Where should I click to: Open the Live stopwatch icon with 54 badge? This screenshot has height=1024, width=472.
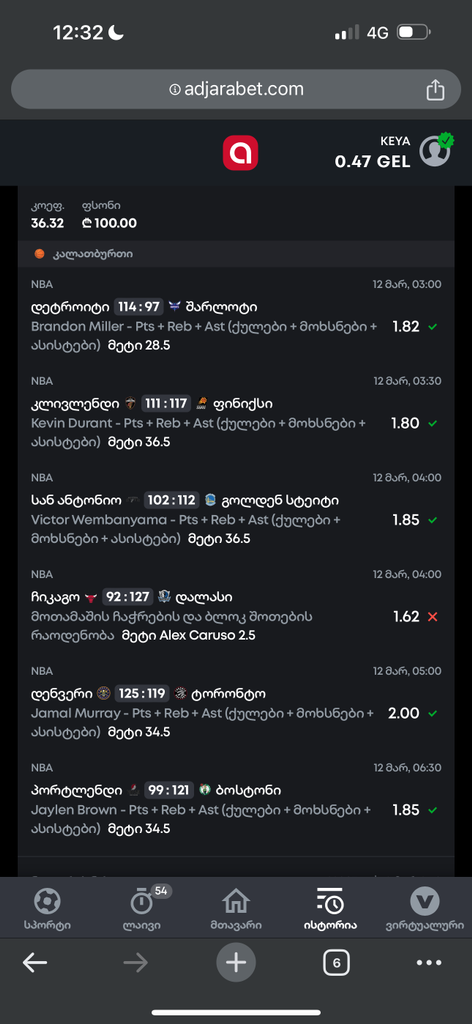142,901
